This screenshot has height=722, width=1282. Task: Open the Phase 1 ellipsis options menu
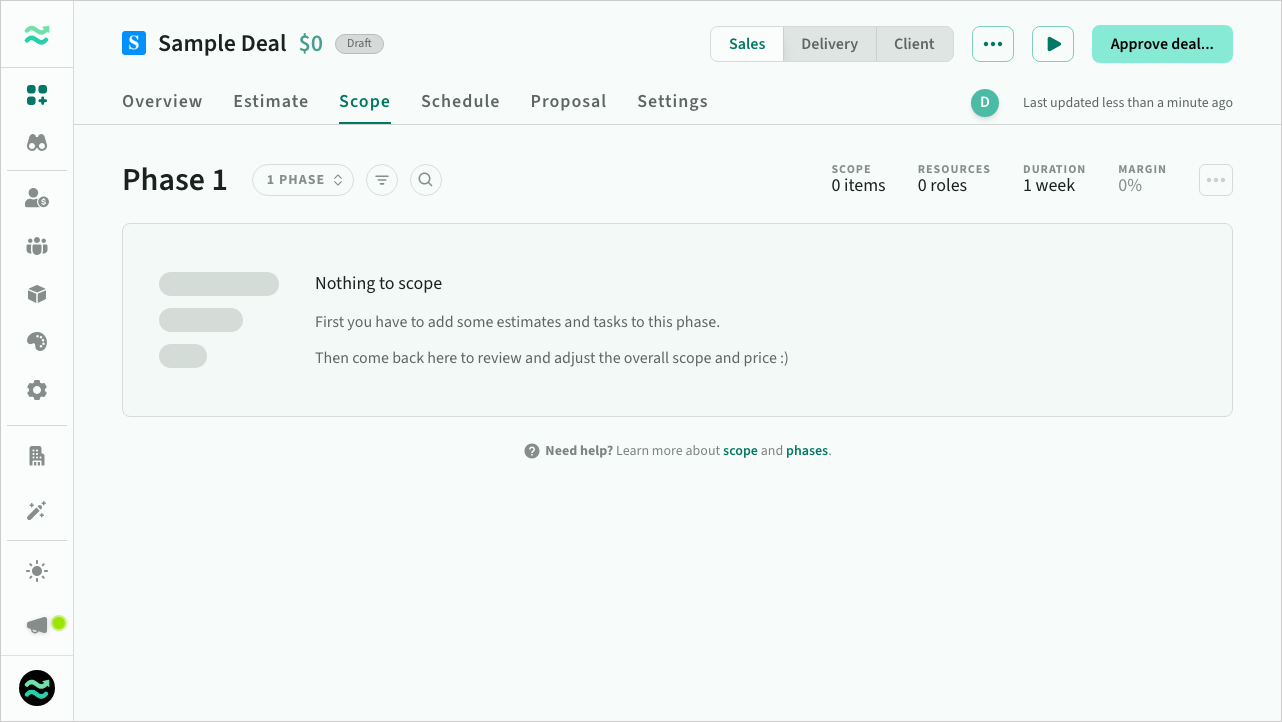(x=1215, y=180)
